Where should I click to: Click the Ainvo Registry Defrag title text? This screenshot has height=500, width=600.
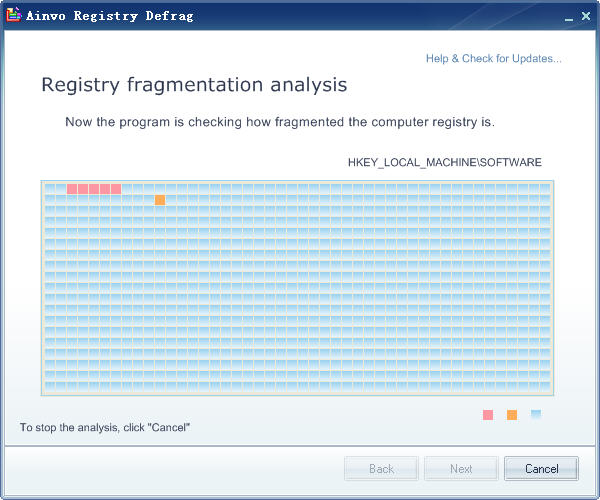(x=110, y=16)
